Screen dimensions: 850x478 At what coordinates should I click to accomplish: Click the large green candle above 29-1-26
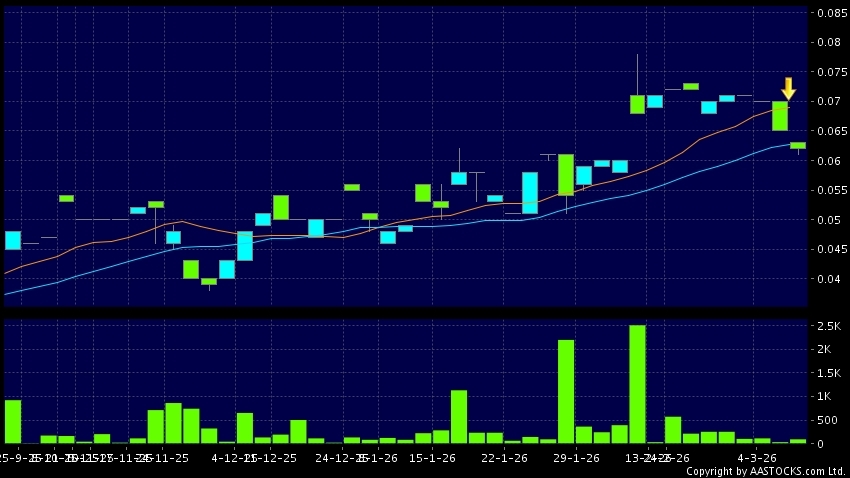coord(566,174)
